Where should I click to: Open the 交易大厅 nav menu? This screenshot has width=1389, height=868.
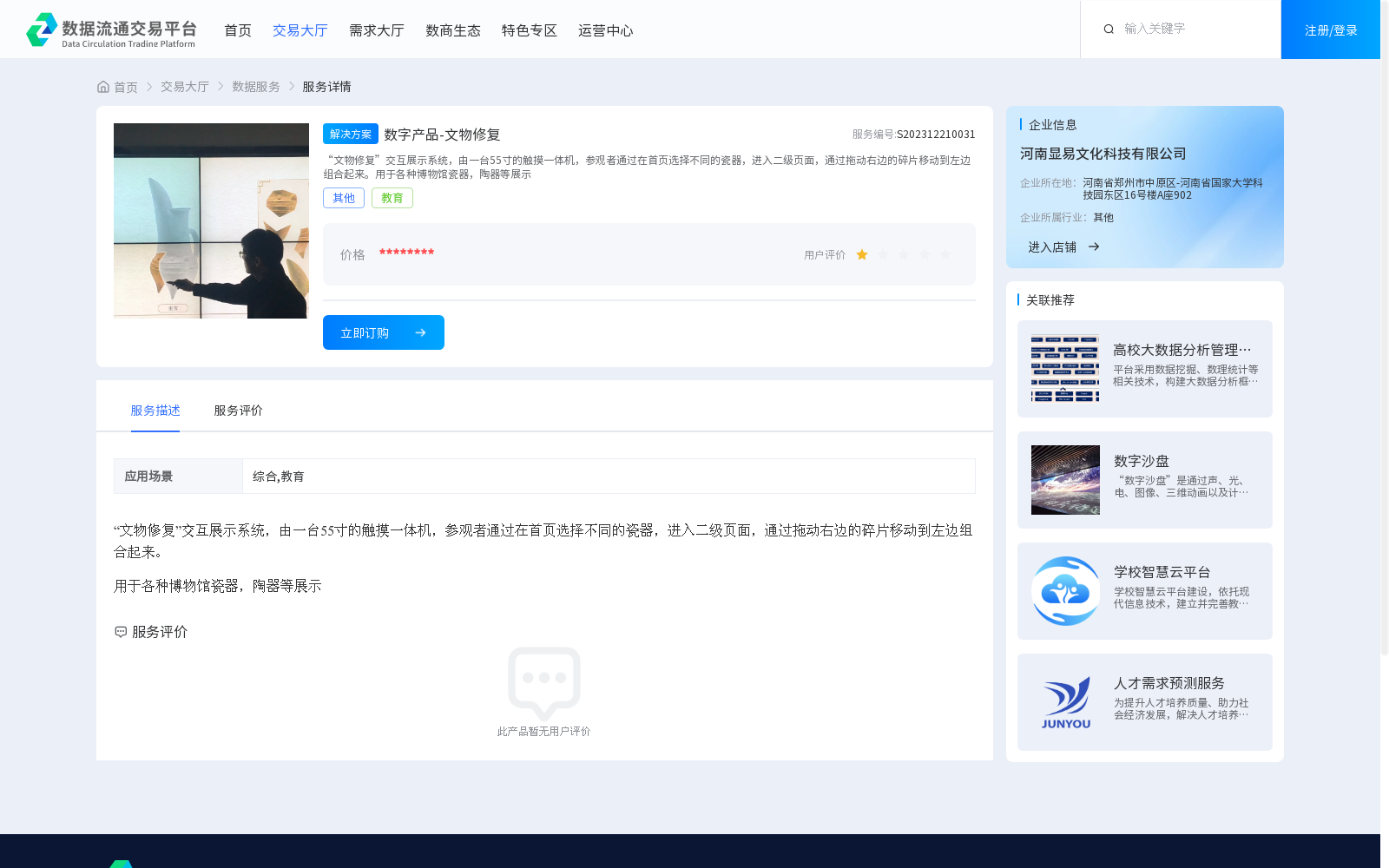click(x=300, y=30)
